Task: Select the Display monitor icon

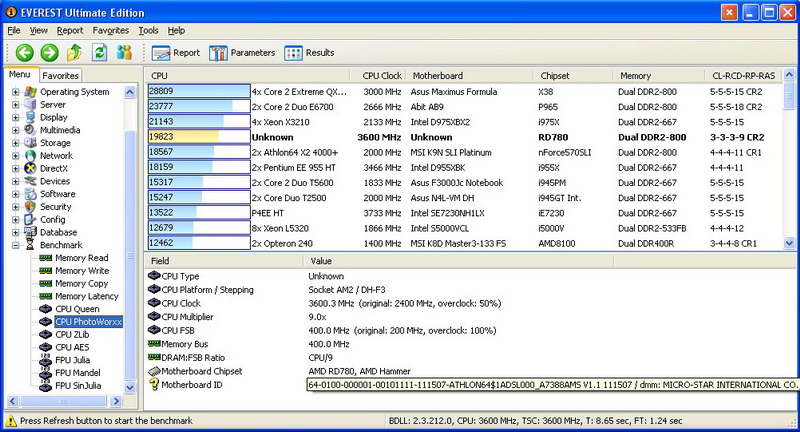Action: [30, 117]
